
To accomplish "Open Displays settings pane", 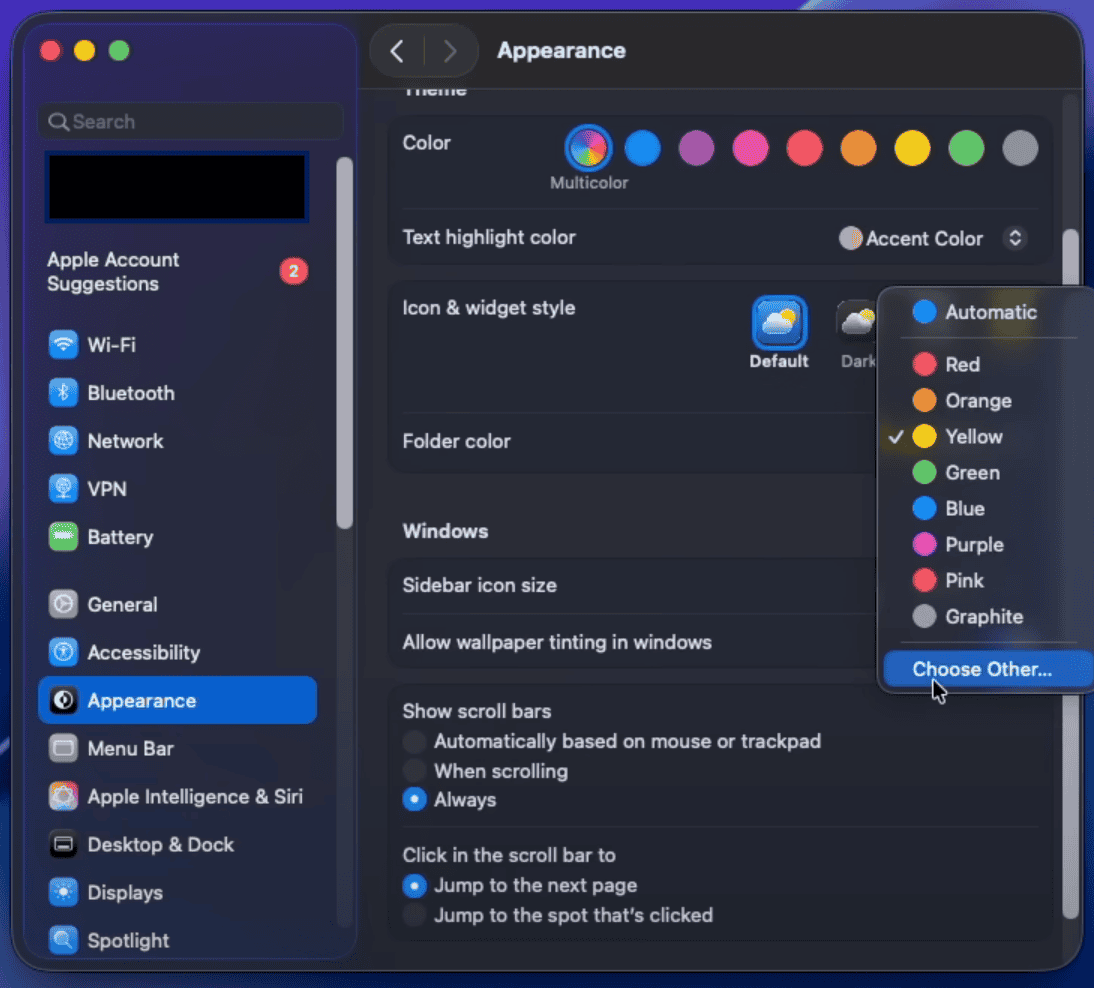I will point(177,892).
